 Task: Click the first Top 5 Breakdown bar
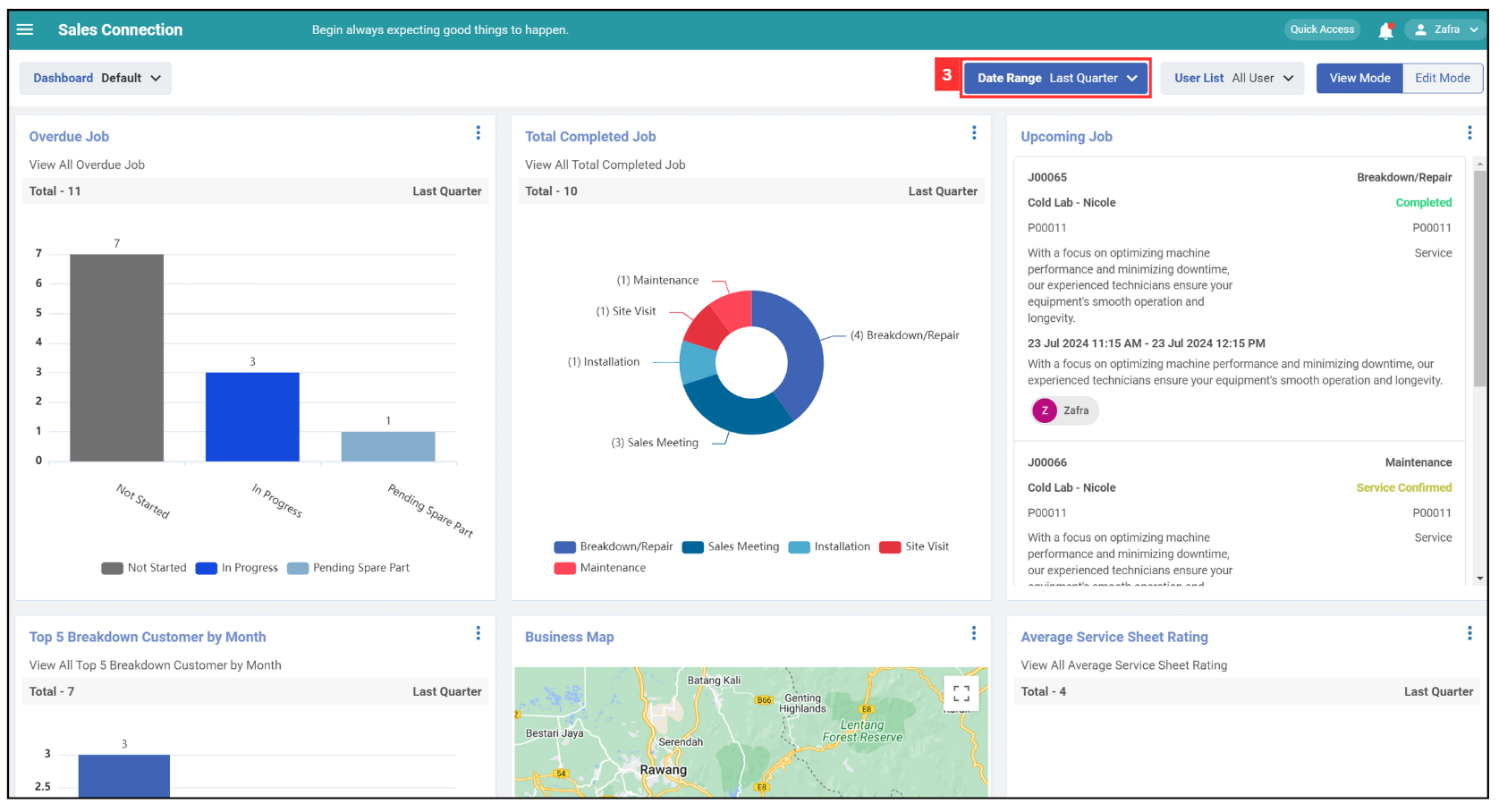coord(124,775)
